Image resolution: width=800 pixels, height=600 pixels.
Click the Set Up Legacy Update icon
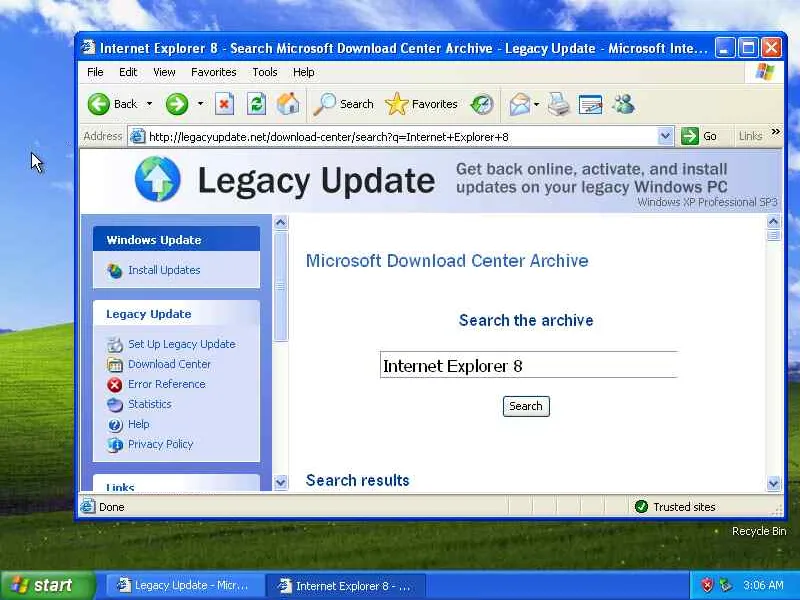point(115,344)
